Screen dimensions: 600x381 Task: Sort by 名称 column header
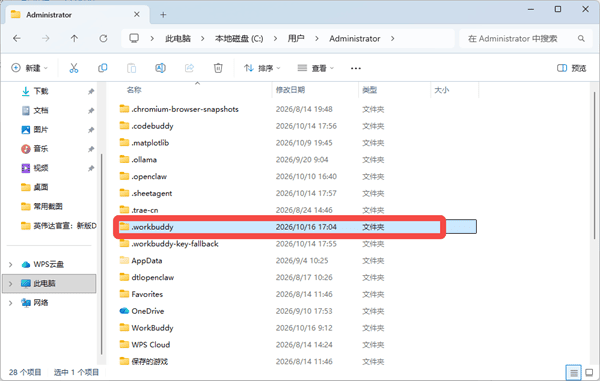[134, 90]
